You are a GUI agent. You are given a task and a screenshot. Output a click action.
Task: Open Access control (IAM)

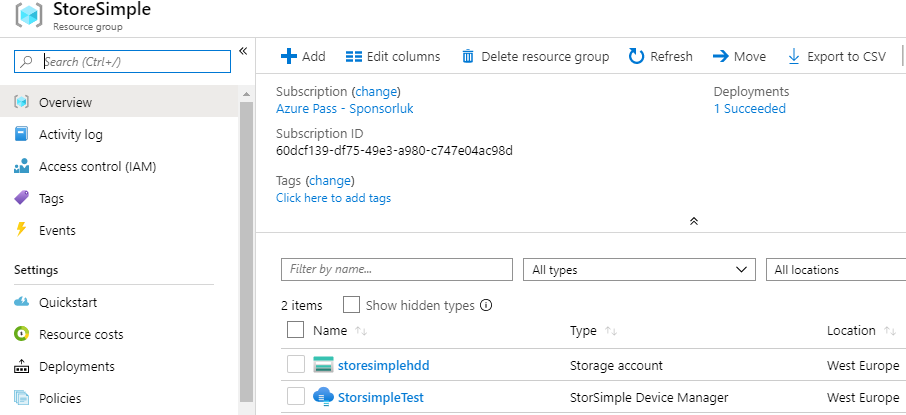click(x=98, y=166)
